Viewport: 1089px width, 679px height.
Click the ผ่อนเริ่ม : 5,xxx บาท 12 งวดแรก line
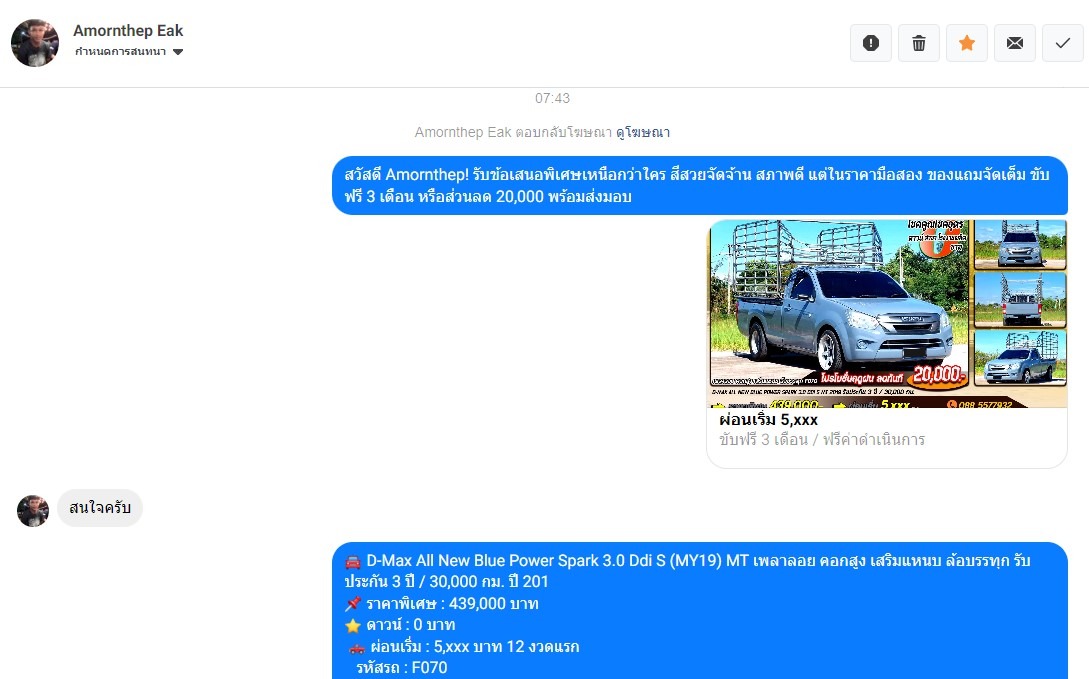(463, 646)
